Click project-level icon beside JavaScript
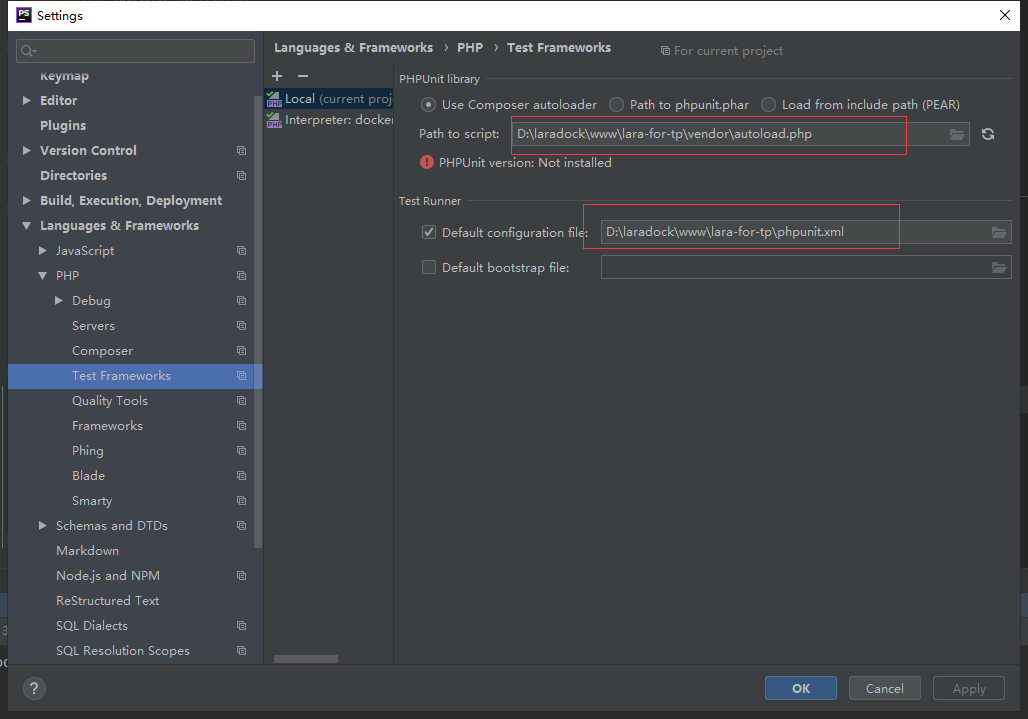The height and width of the screenshot is (719, 1028). pos(241,251)
